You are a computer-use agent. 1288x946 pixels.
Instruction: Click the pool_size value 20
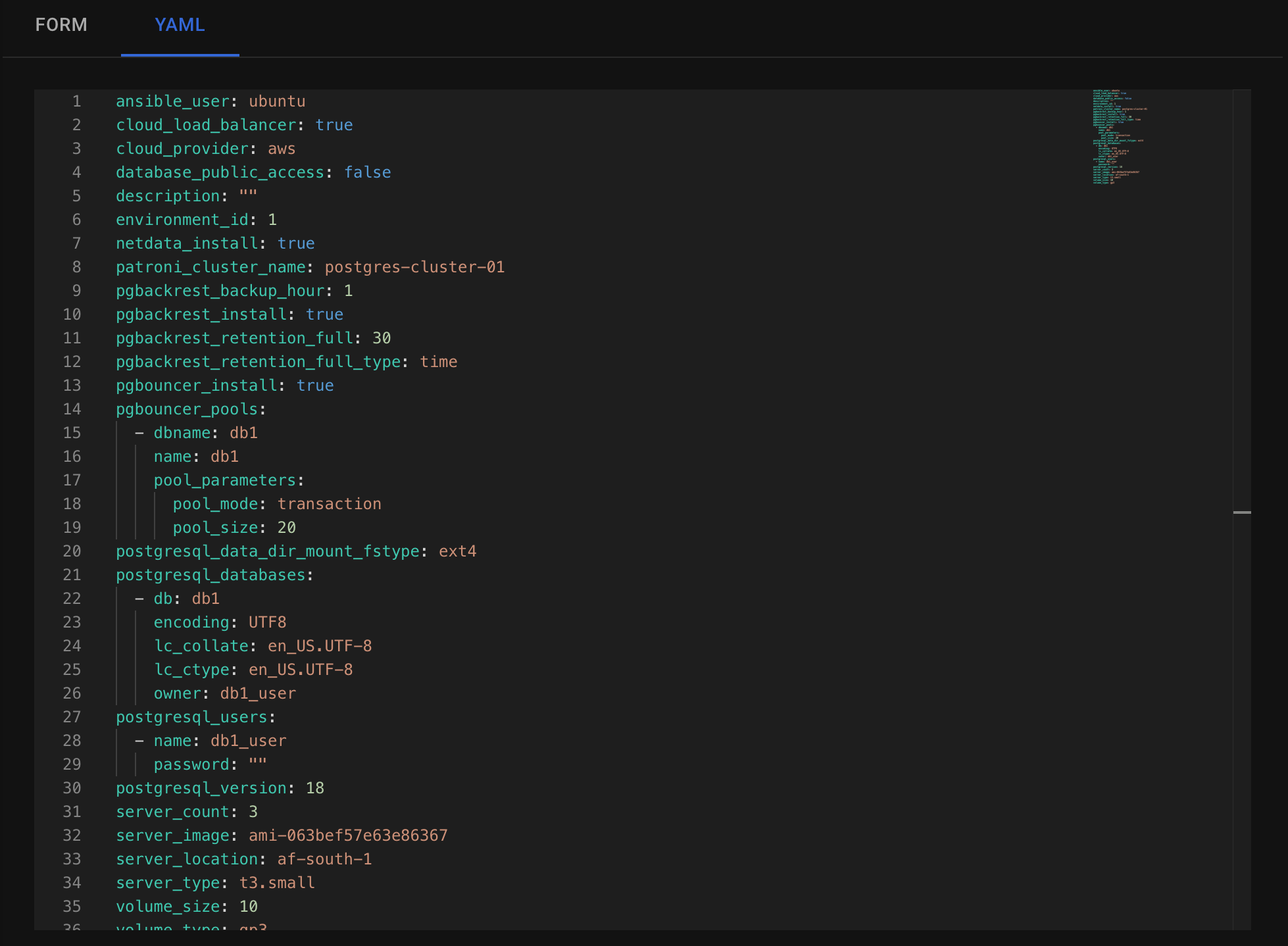(x=286, y=528)
